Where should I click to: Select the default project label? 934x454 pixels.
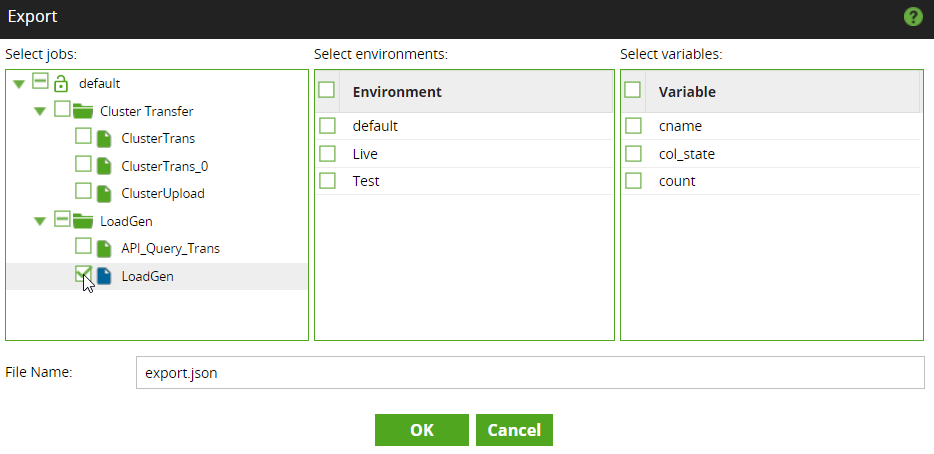click(x=99, y=84)
